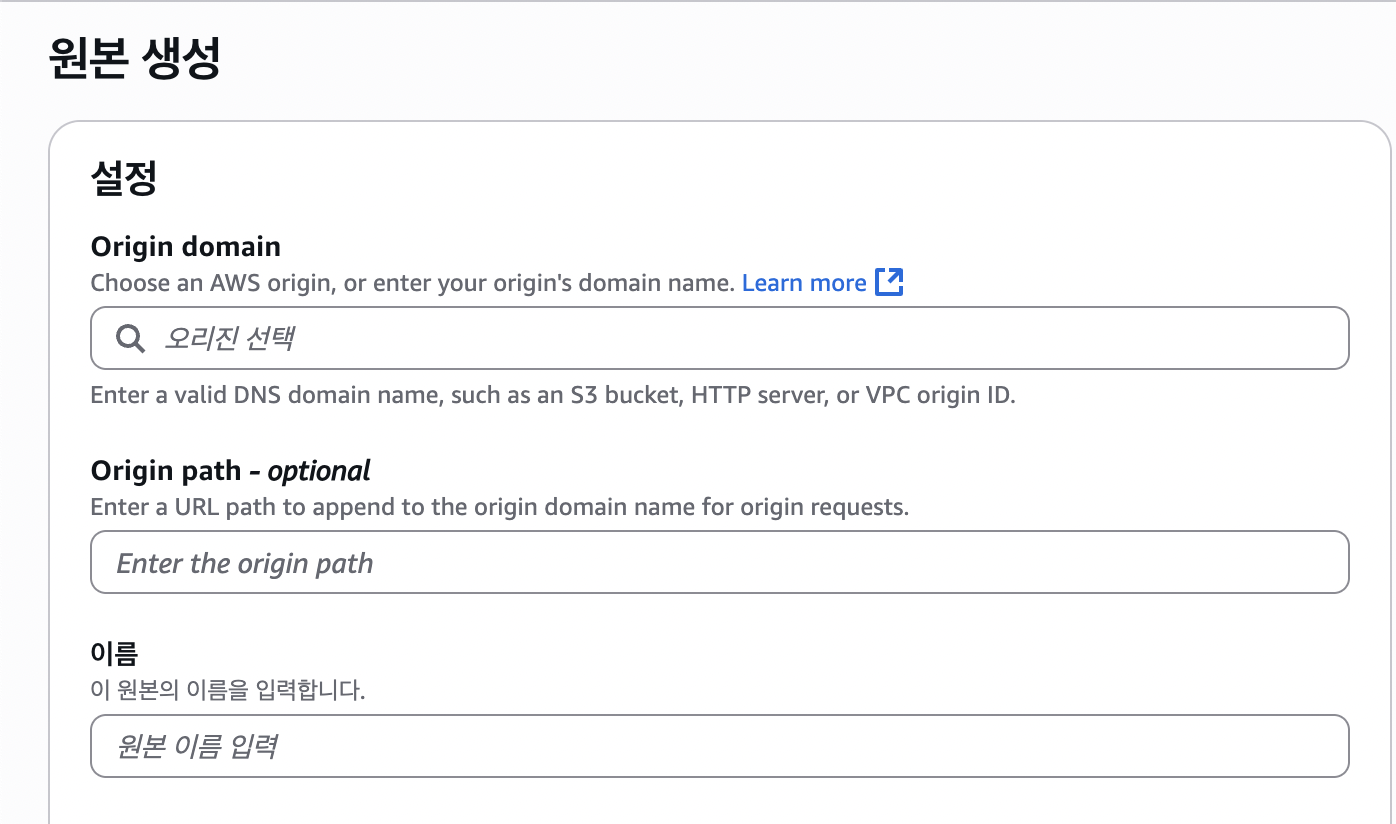Image resolution: width=1396 pixels, height=824 pixels.
Task: Click the Origin domain field label
Action: point(186,246)
